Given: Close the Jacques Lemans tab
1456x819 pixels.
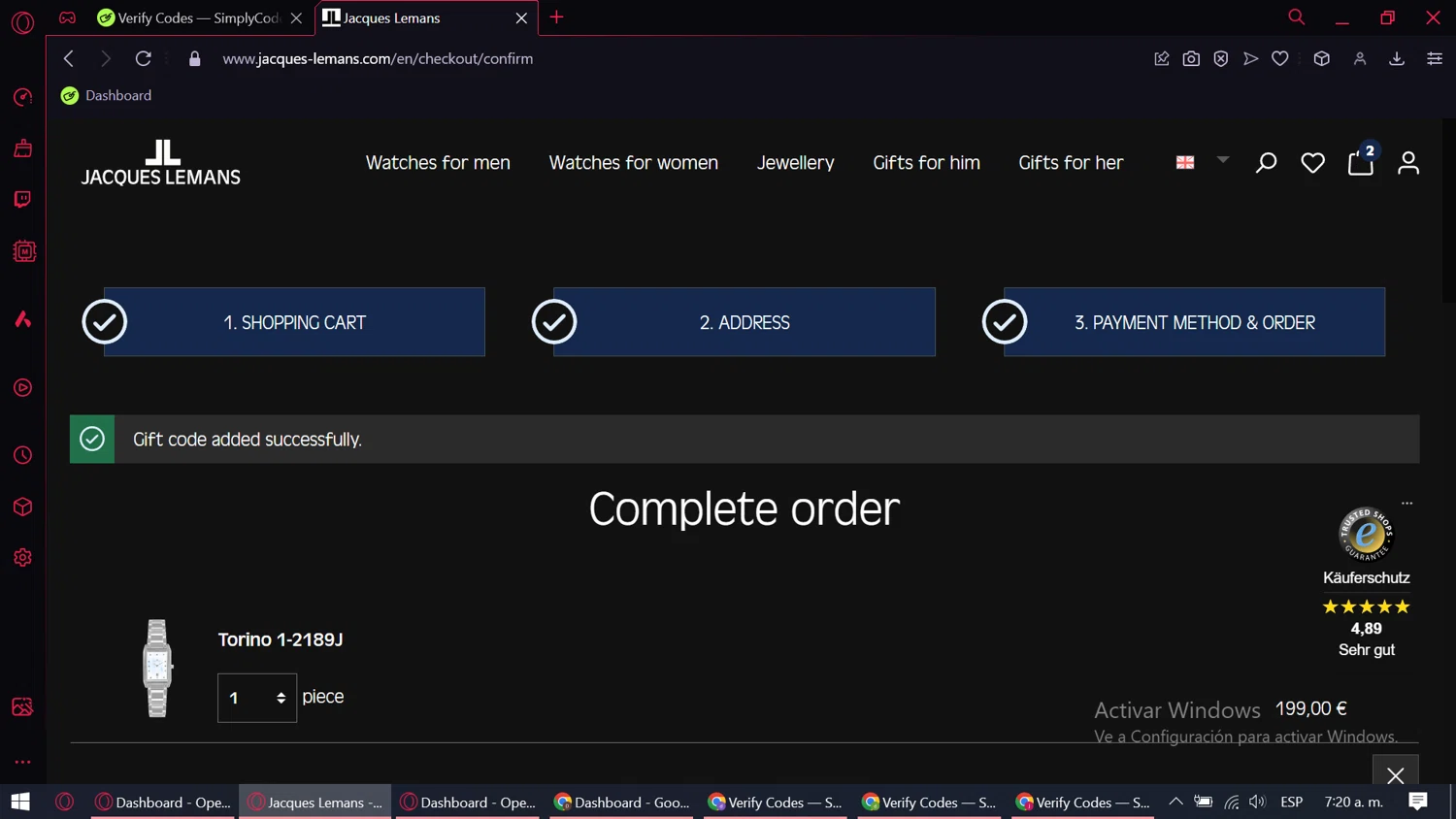Looking at the screenshot, I should coord(521,17).
